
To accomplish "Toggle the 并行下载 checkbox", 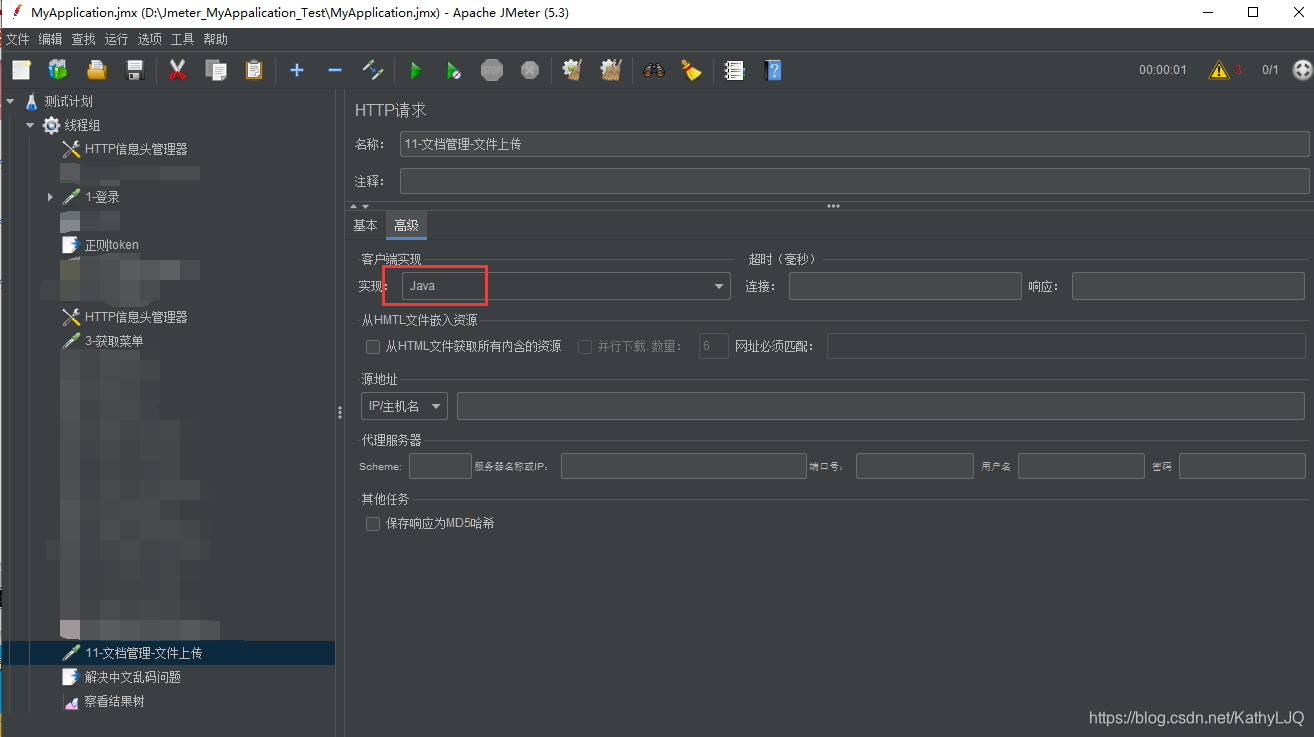I will pyautogui.click(x=585, y=346).
